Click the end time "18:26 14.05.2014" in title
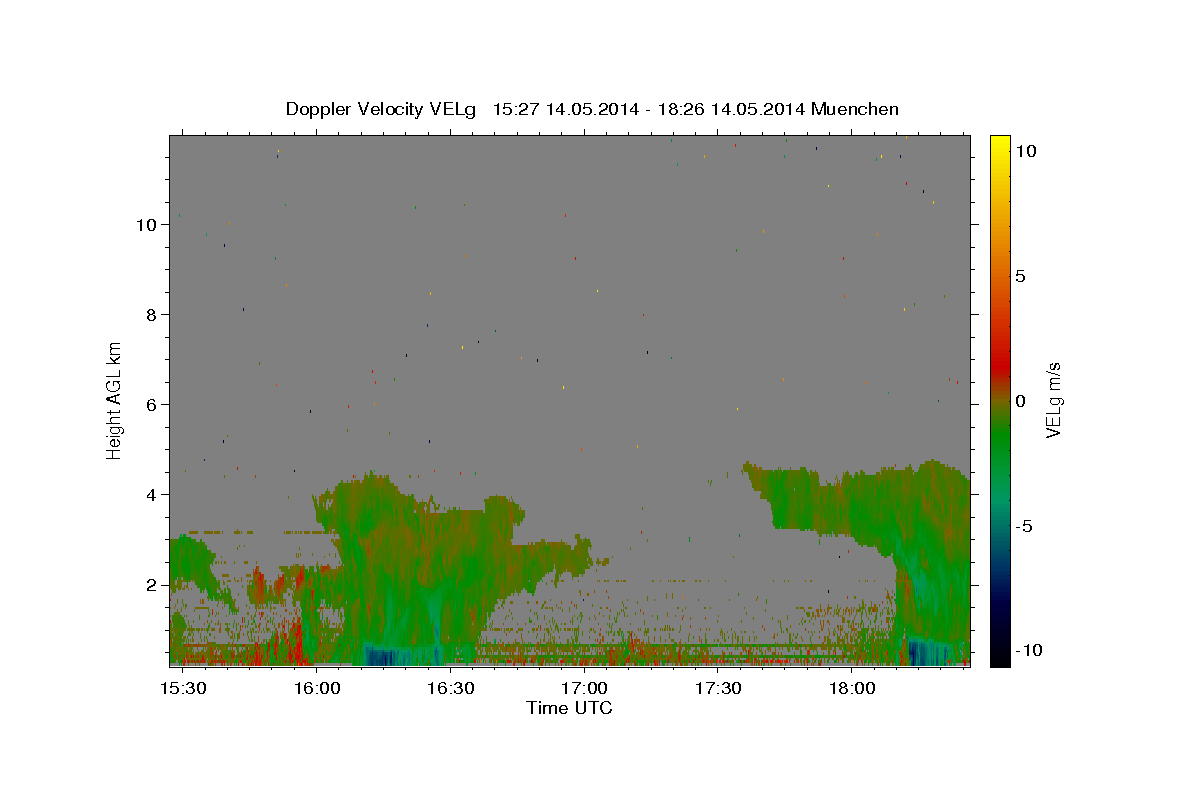Screen dimensions: 1200x800 733,109
